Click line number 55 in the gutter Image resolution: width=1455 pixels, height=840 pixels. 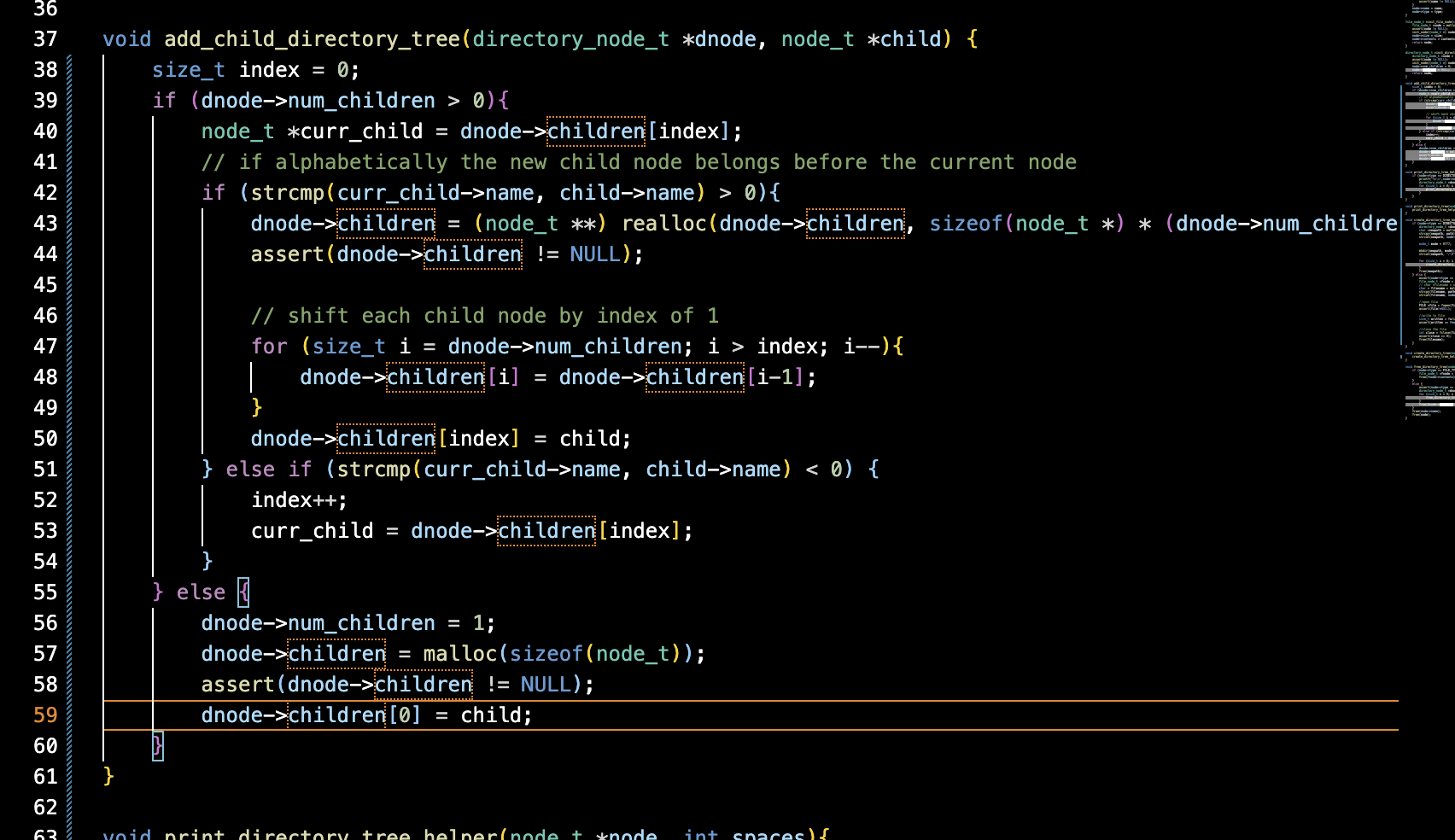45,592
